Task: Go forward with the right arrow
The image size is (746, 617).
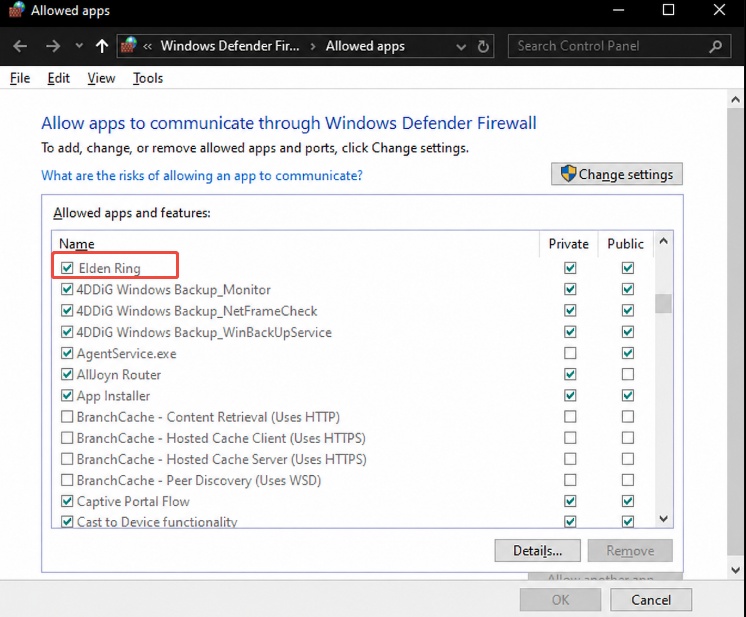Action: click(53, 46)
